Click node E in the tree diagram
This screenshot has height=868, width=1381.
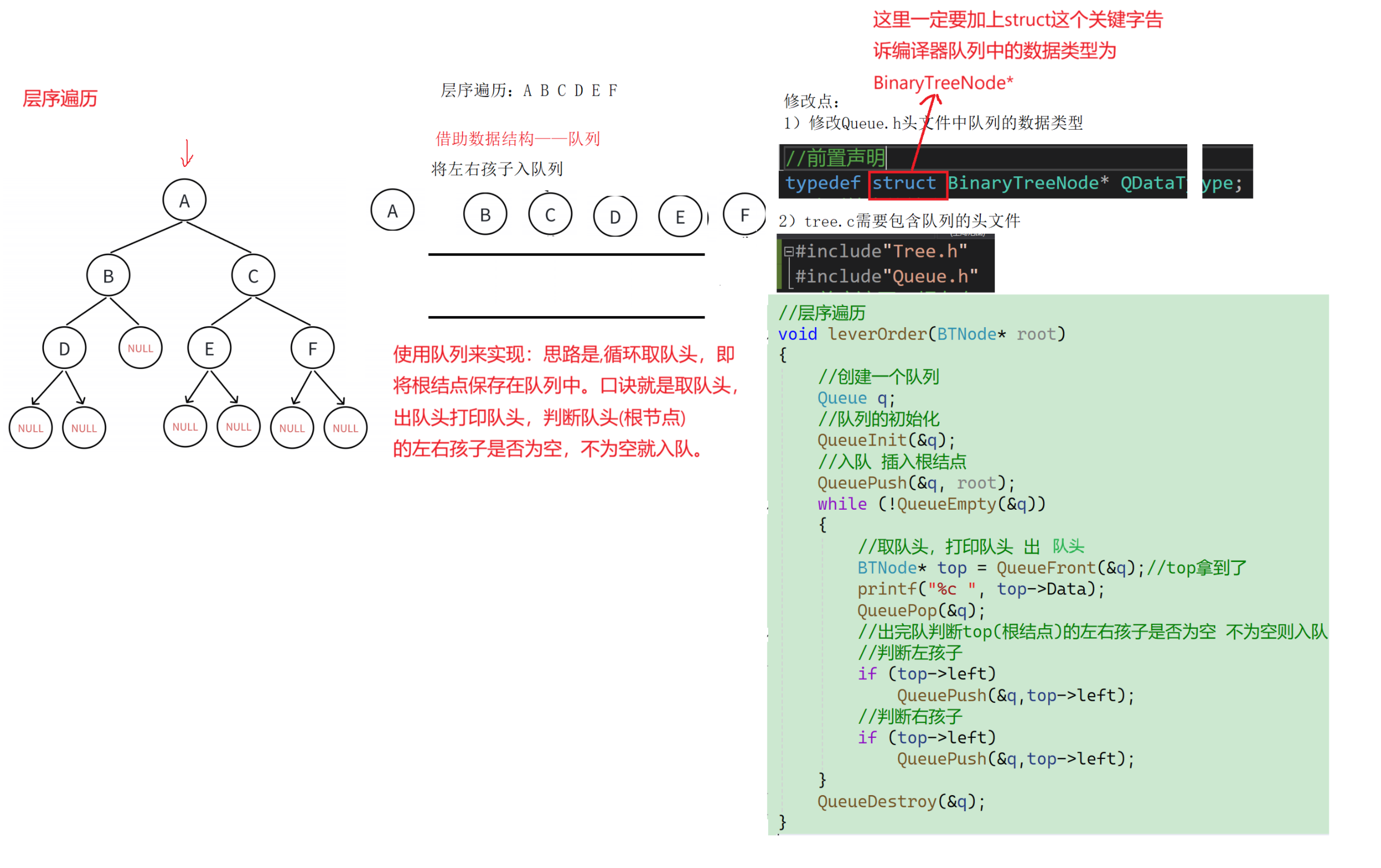[x=208, y=347]
